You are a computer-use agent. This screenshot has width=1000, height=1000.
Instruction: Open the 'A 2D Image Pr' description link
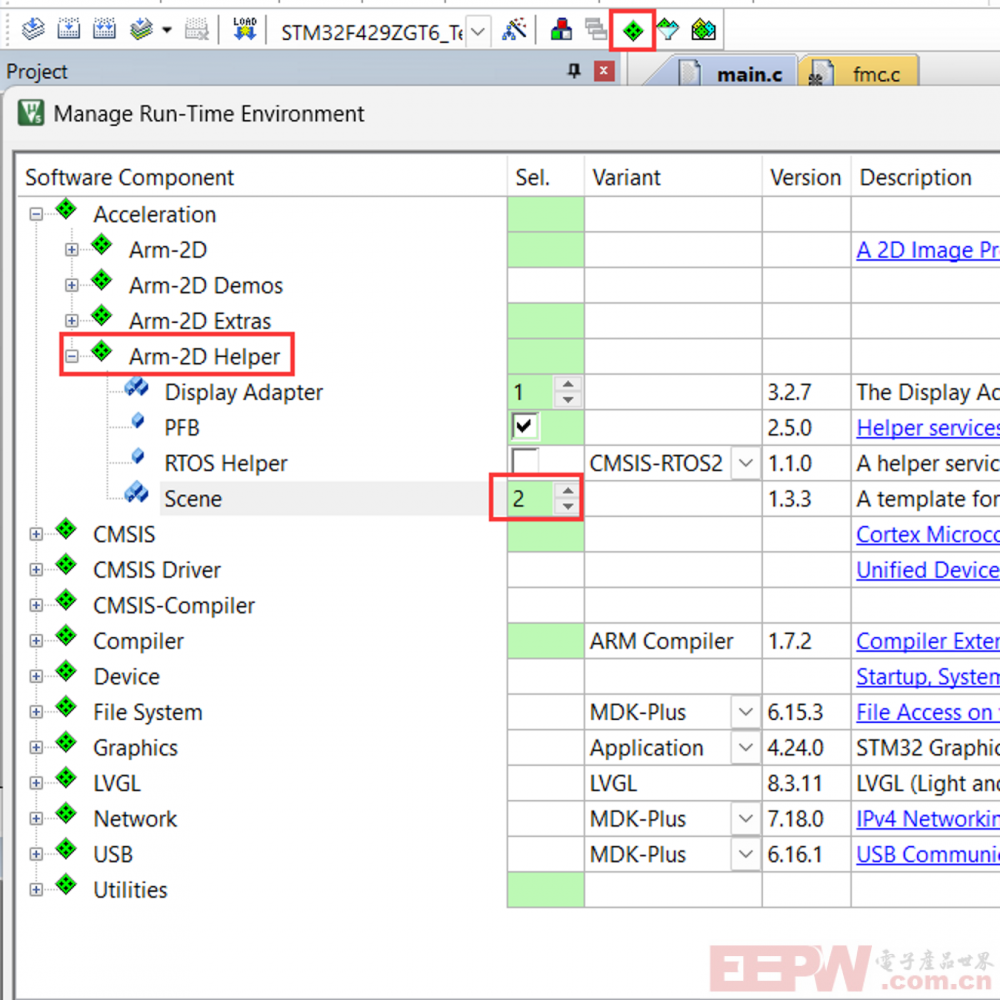(928, 250)
